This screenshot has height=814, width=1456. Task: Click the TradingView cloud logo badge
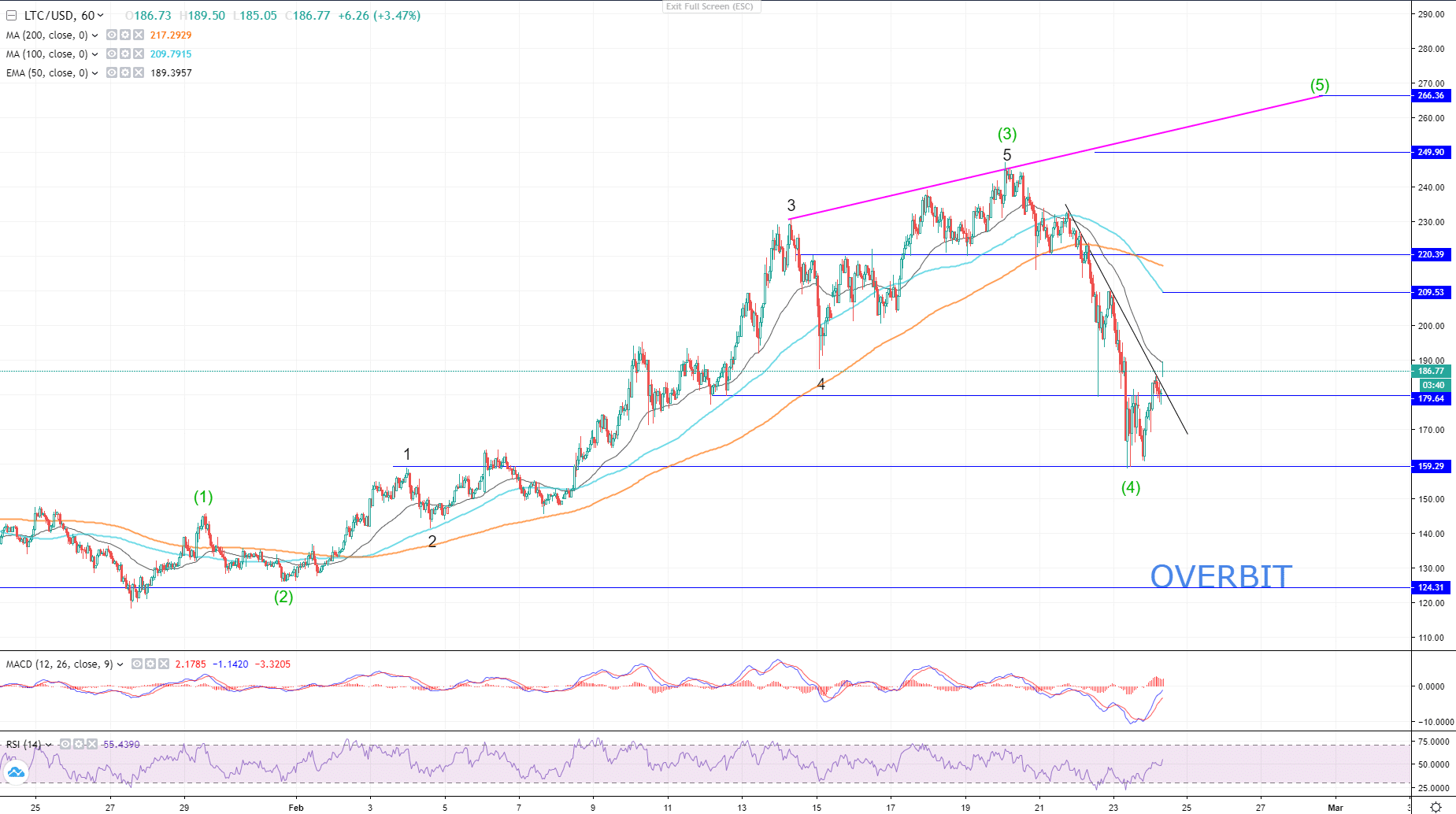[x=16, y=772]
